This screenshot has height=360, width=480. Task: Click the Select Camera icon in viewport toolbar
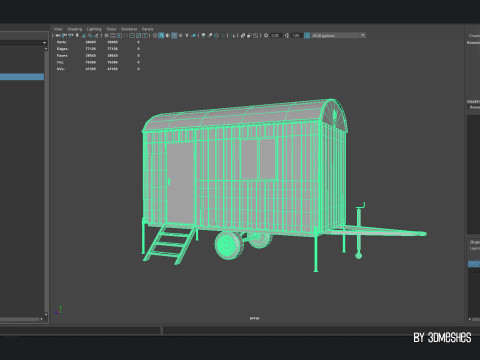(58, 35)
